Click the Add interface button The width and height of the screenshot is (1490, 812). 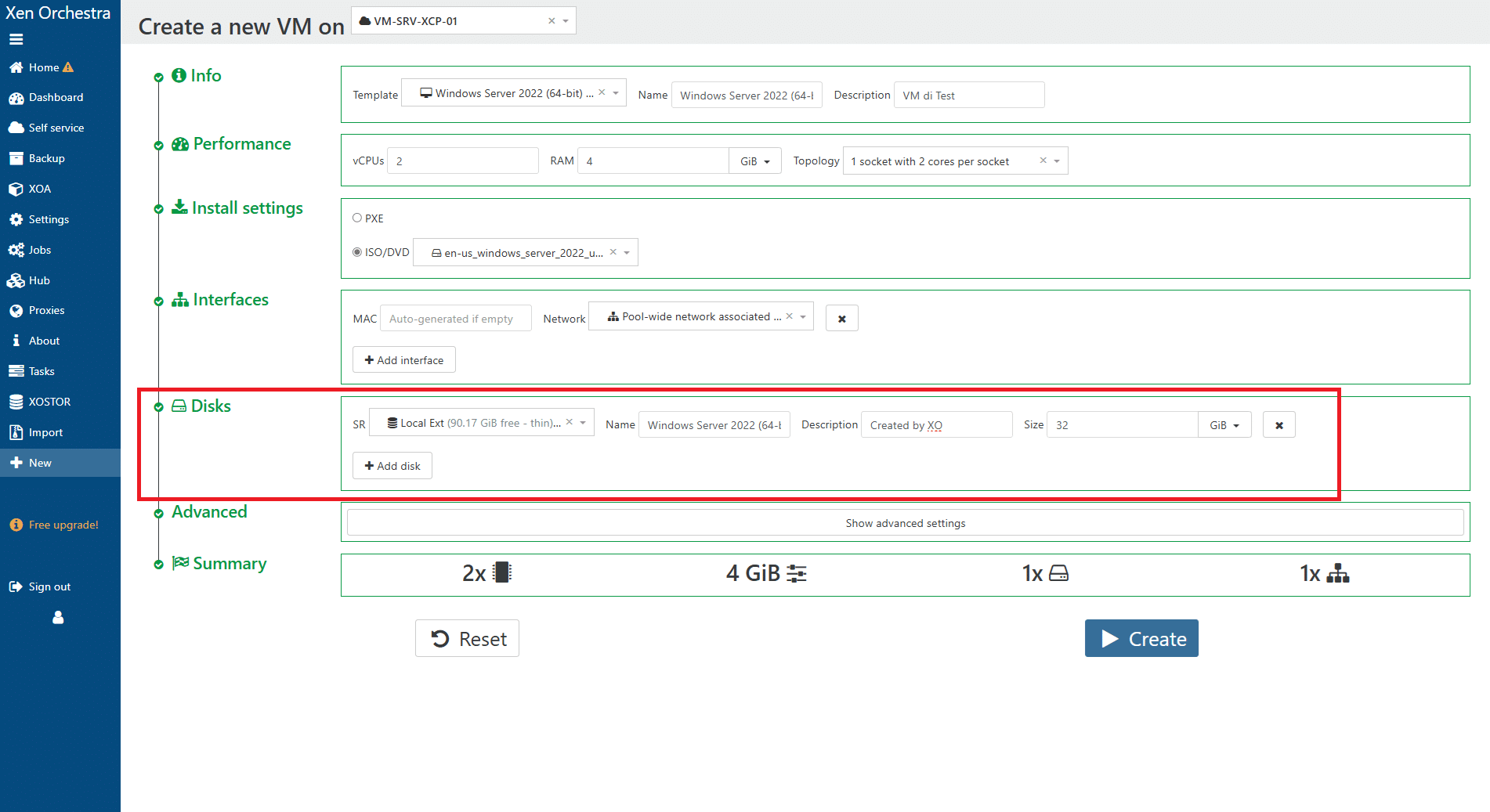pos(404,360)
